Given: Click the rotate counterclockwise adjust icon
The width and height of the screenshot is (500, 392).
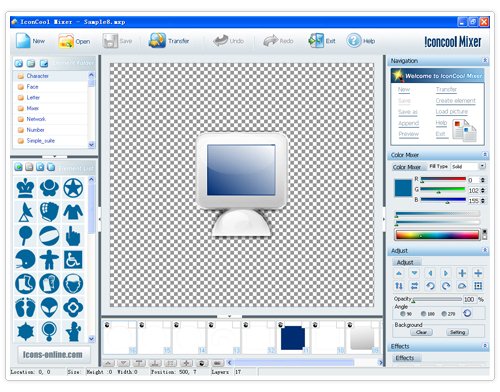Looking at the screenshot, I should coord(430,286).
